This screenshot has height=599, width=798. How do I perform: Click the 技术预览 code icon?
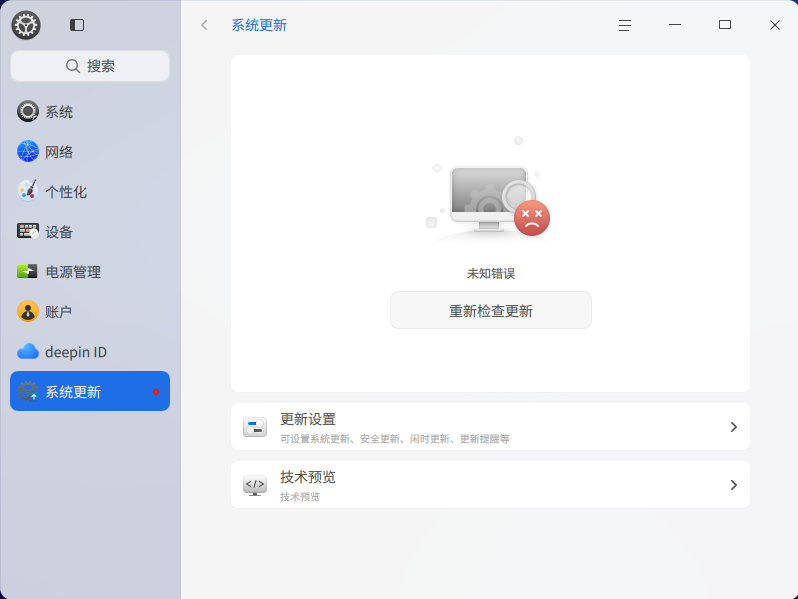(x=254, y=485)
